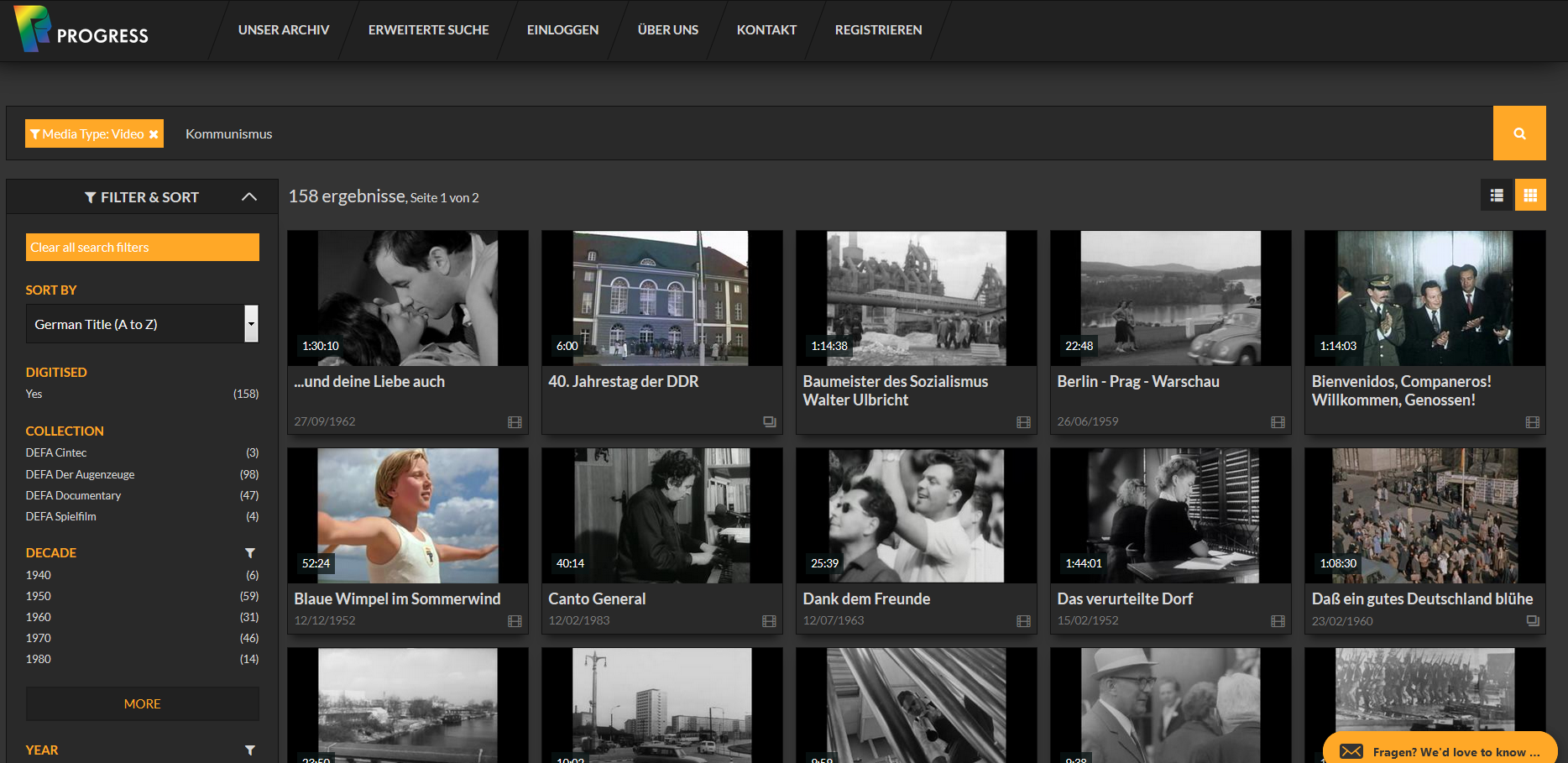This screenshot has height=763, width=1568.
Task: Click film icon on Baumeister des Sozialismus card
Action: click(x=1023, y=422)
